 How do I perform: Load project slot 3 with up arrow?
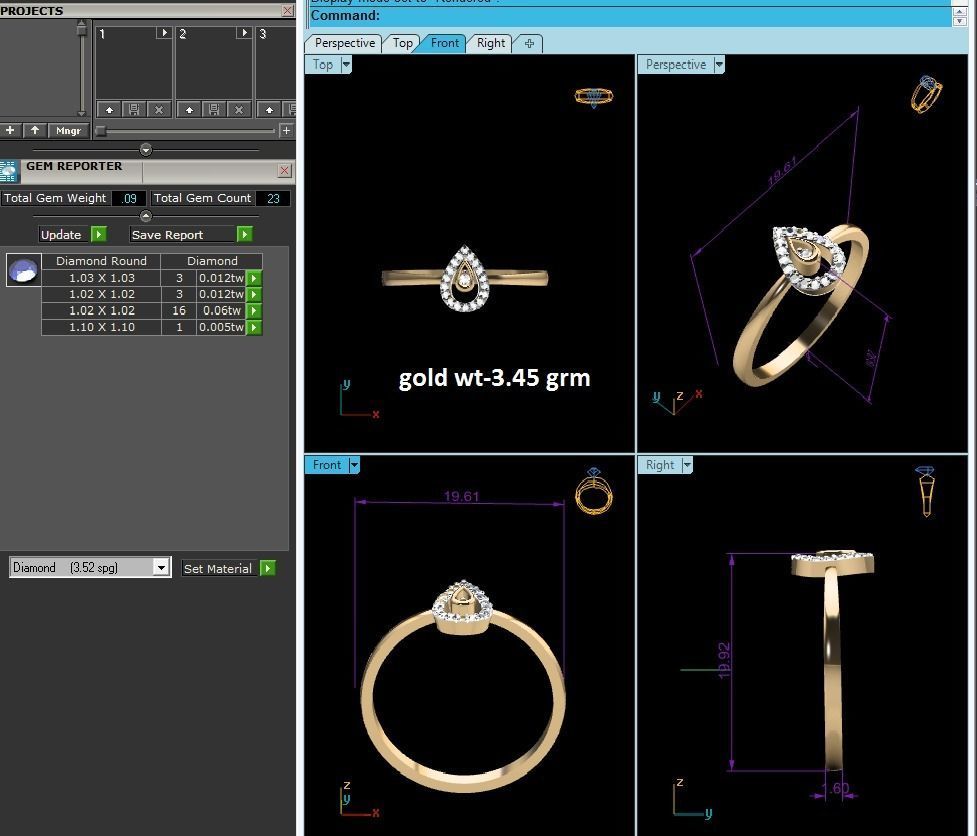coord(269,110)
